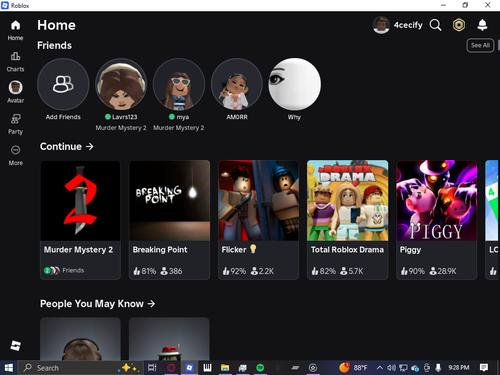Open the 4cecify profile avatar
Screen dimensions: 500x375
coord(381,25)
